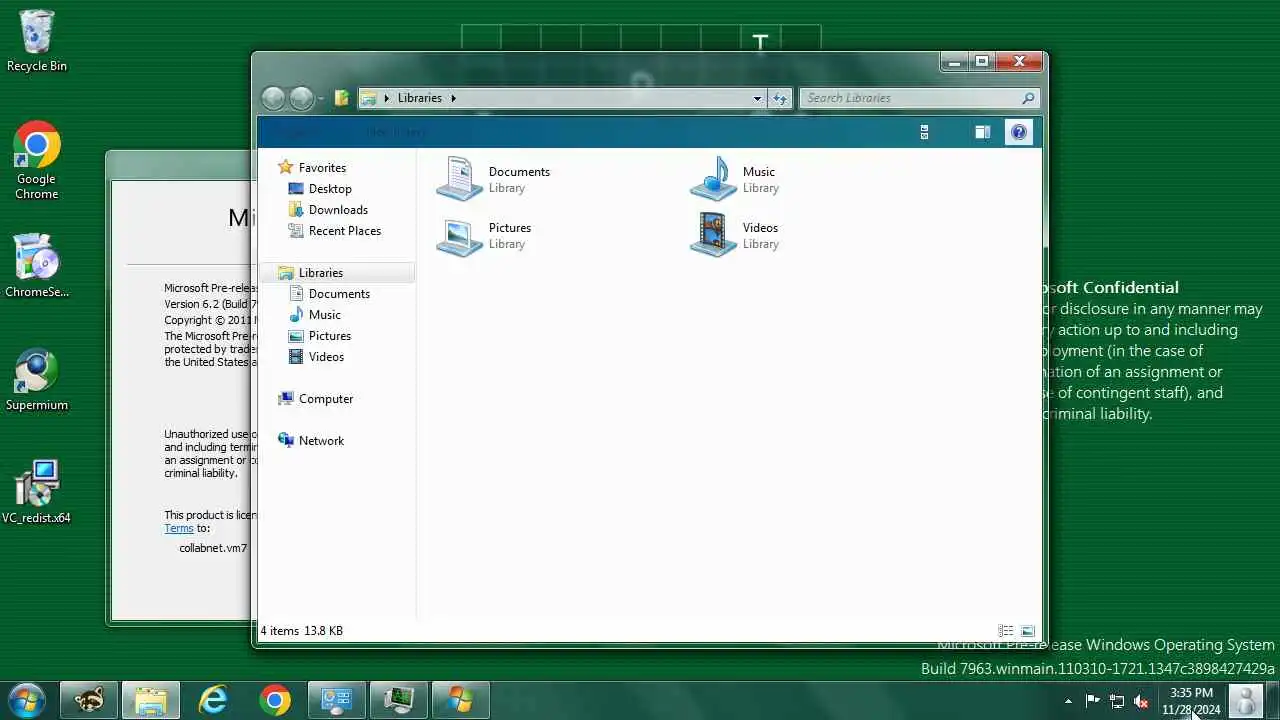Open the recent pages dropdown beside Forward
Screen dimensions: 1280x720
(320, 98)
